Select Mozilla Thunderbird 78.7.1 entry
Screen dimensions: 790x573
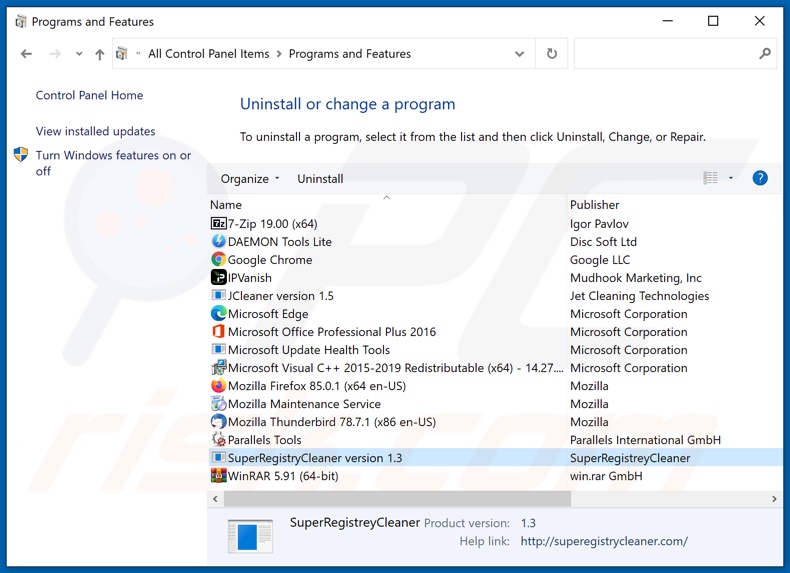332,422
